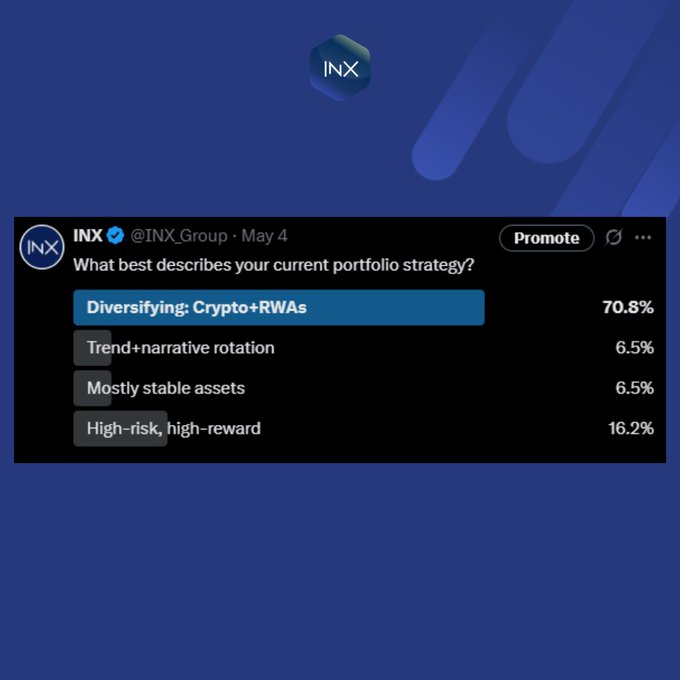Click the 6.5% beside Trend+narrative rotation

click(x=634, y=348)
